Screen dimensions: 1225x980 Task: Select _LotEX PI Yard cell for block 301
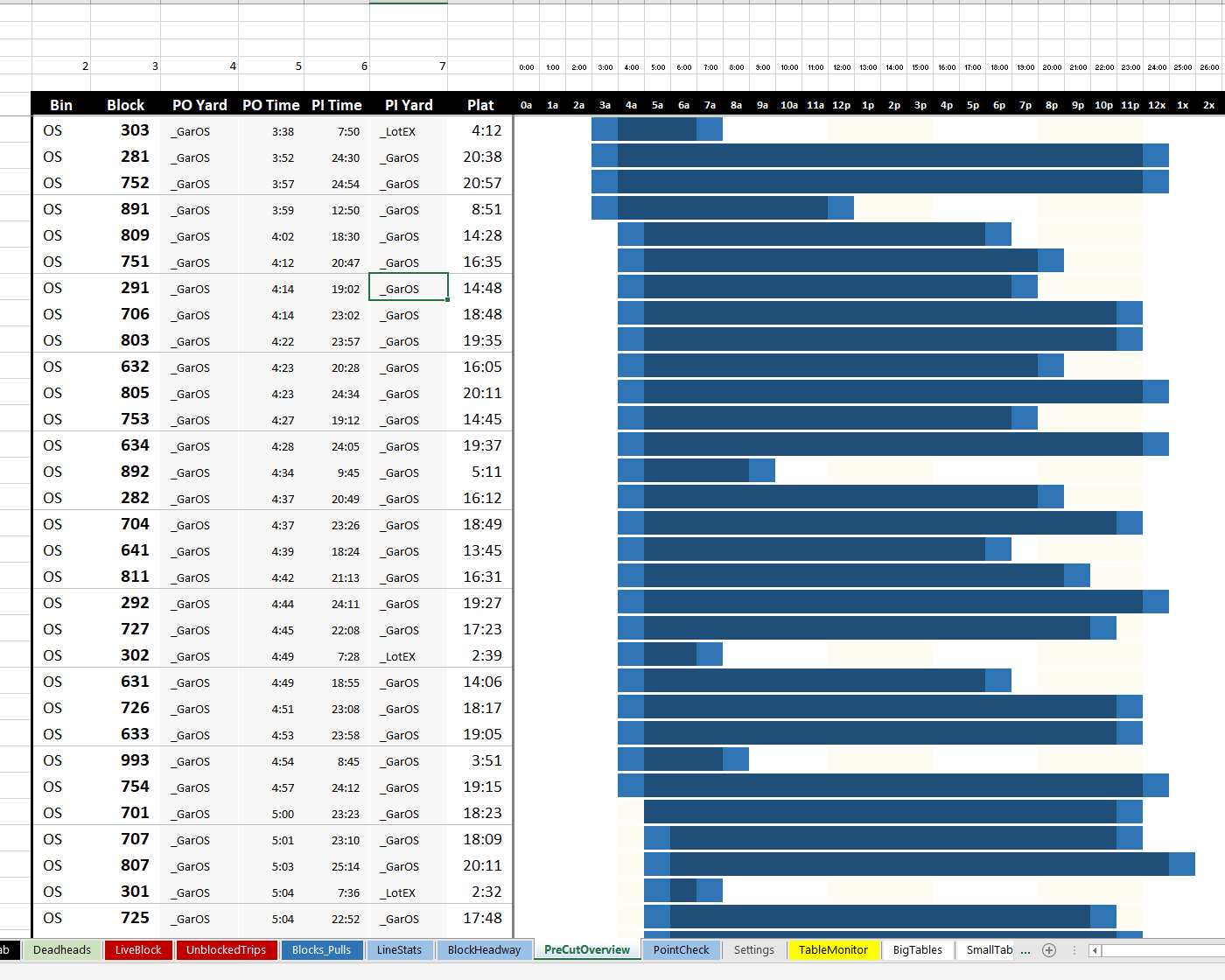coord(409,892)
